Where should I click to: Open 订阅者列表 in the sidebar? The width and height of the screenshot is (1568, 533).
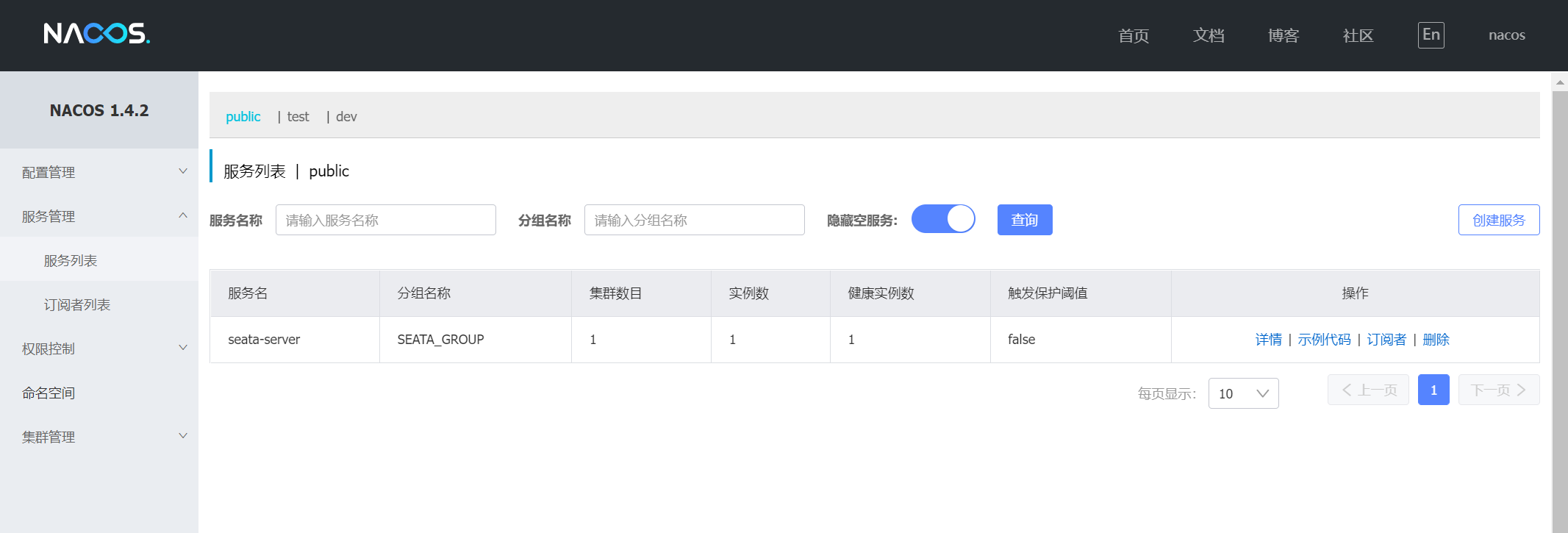pyautogui.click(x=99, y=304)
